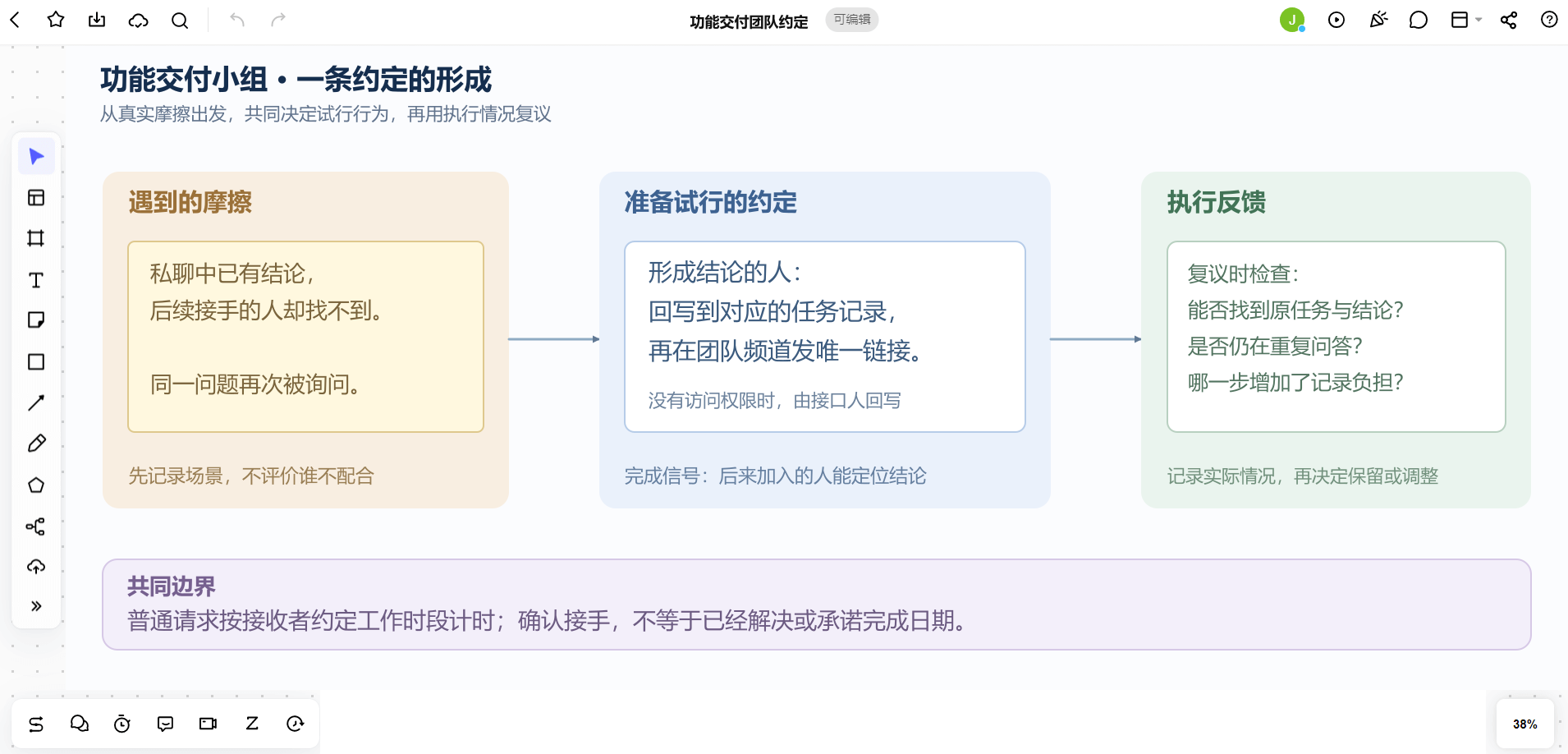The width and height of the screenshot is (1568, 754).
Task: Select the 遇到的摩擦 card title
Action: pos(190,202)
